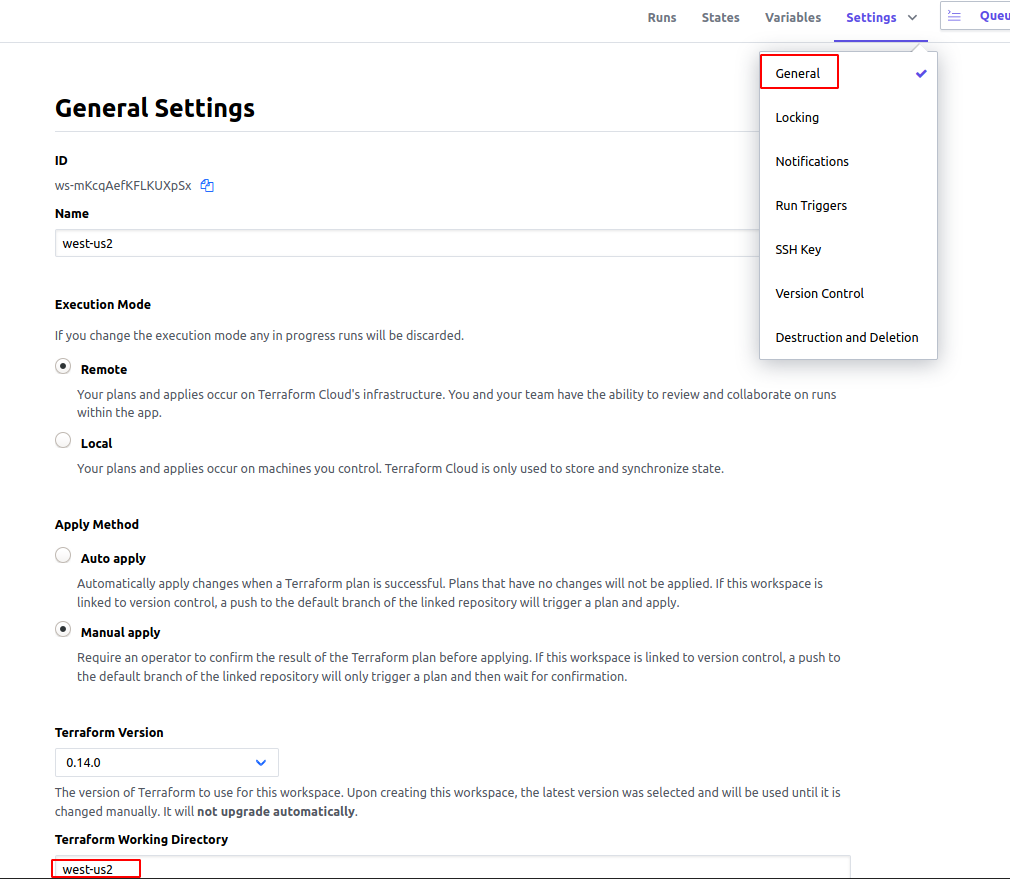Open Version Control settings
The image size is (1010, 879).
click(848, 293)
